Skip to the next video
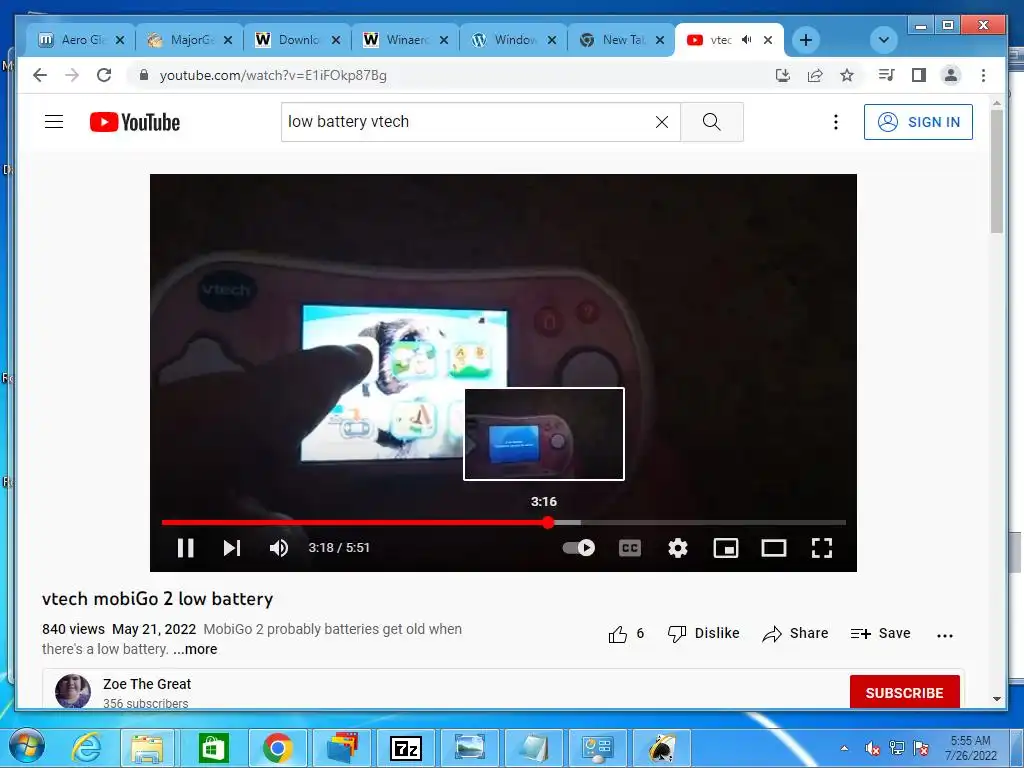The image size is (1024, 768). tap(232, 547)
